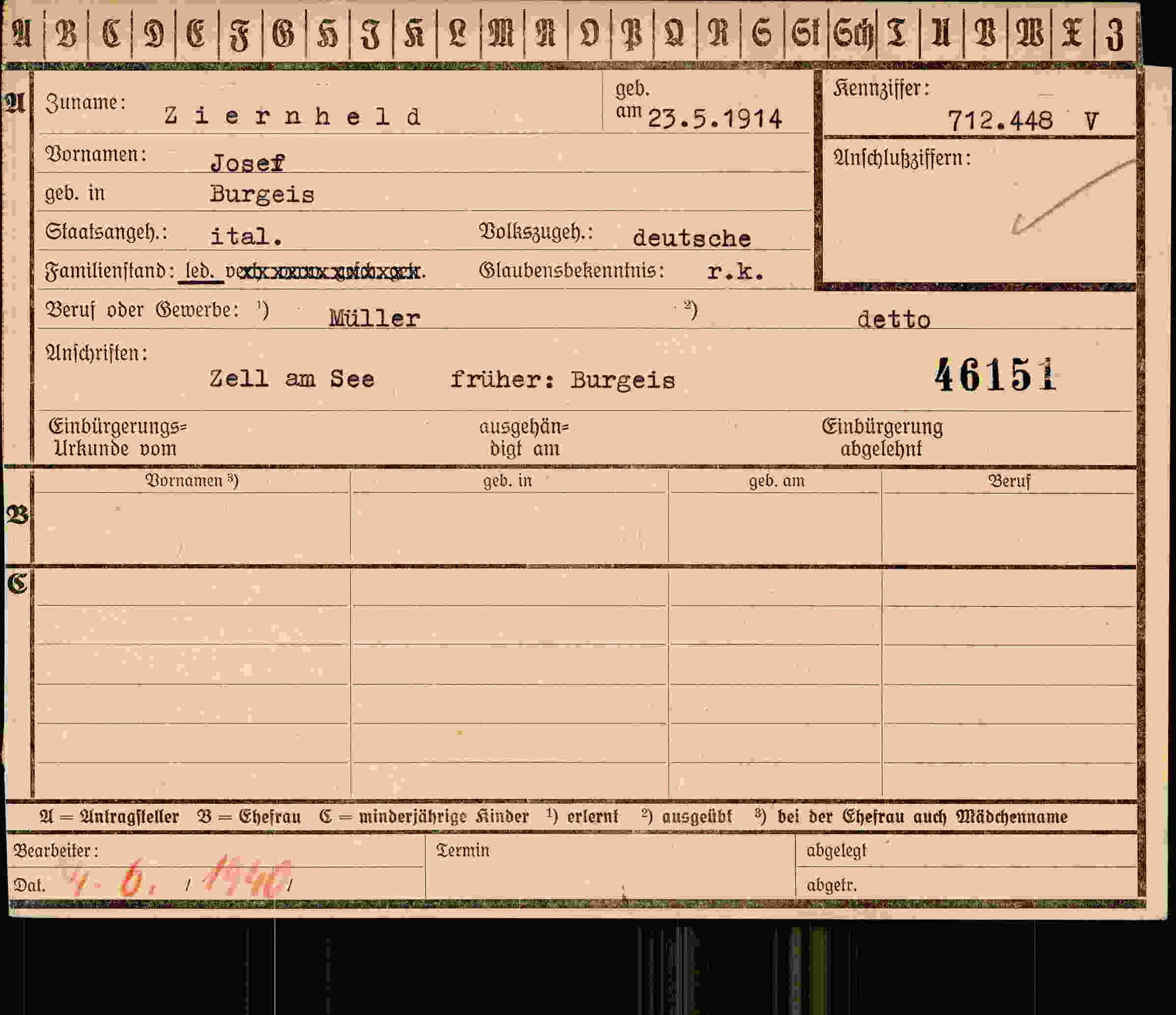This screenshot has height=1015, width=1176.
Task: Select the "Bearbeiter:" label
Action: tap(56, 850)
